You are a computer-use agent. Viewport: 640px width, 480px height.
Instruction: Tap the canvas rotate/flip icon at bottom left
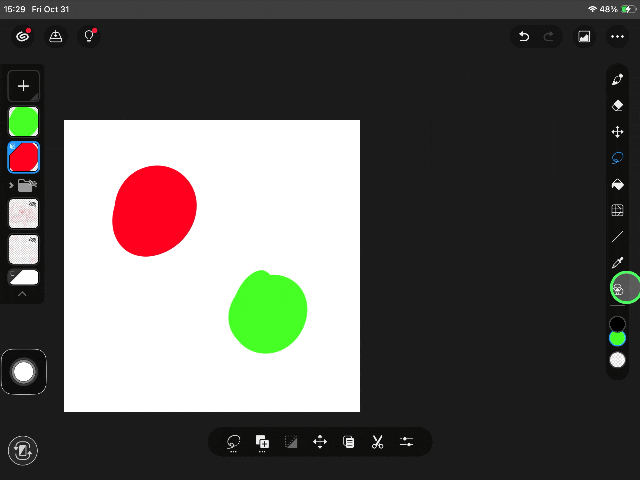click(x=23, y=451)
